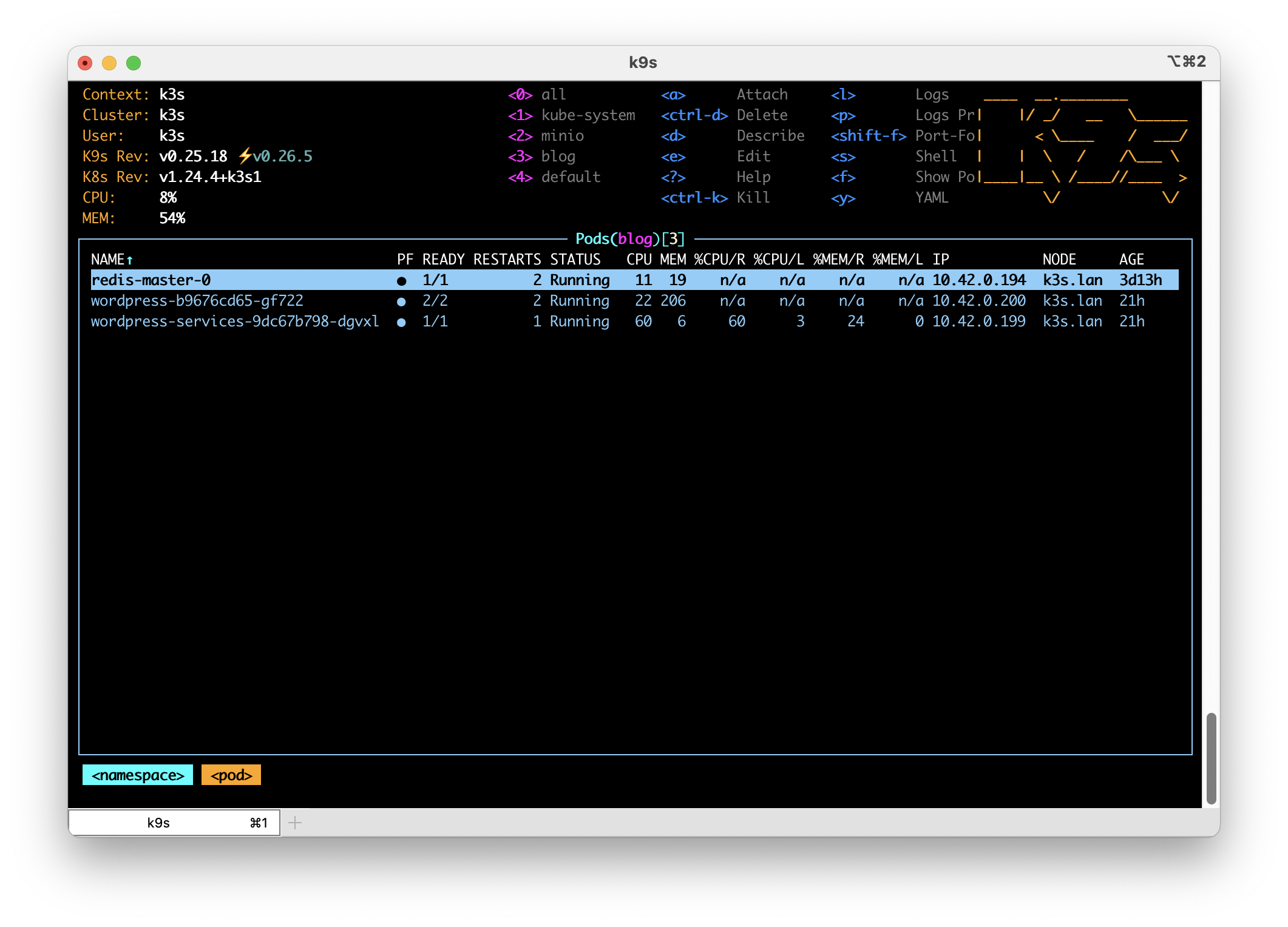Click the green zoom window button
Viewport: 1288px width, 927px height.
tap(134, 62)
